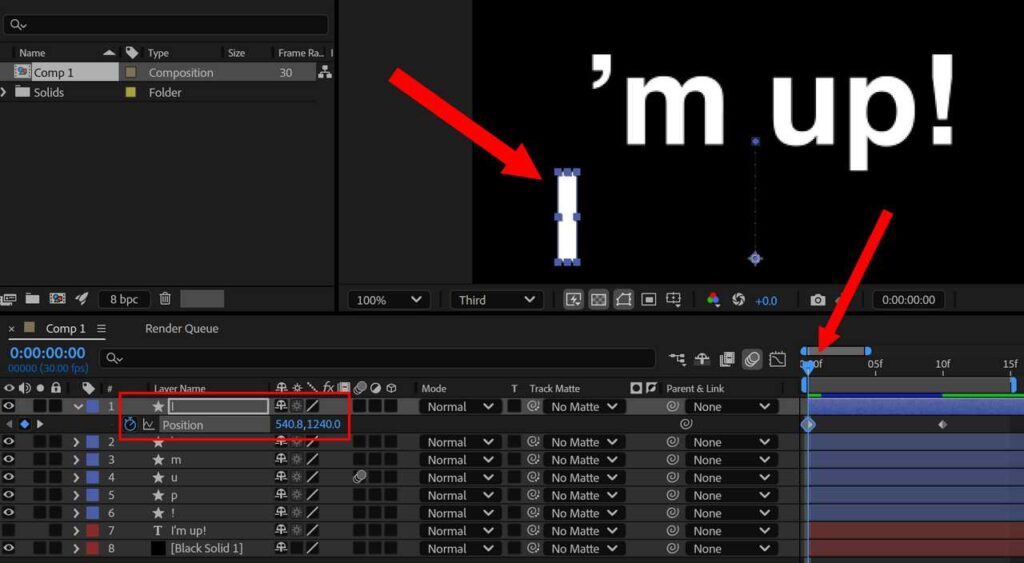Adjust exposure value +0.0
The image size is (1024, 563).
766,301
